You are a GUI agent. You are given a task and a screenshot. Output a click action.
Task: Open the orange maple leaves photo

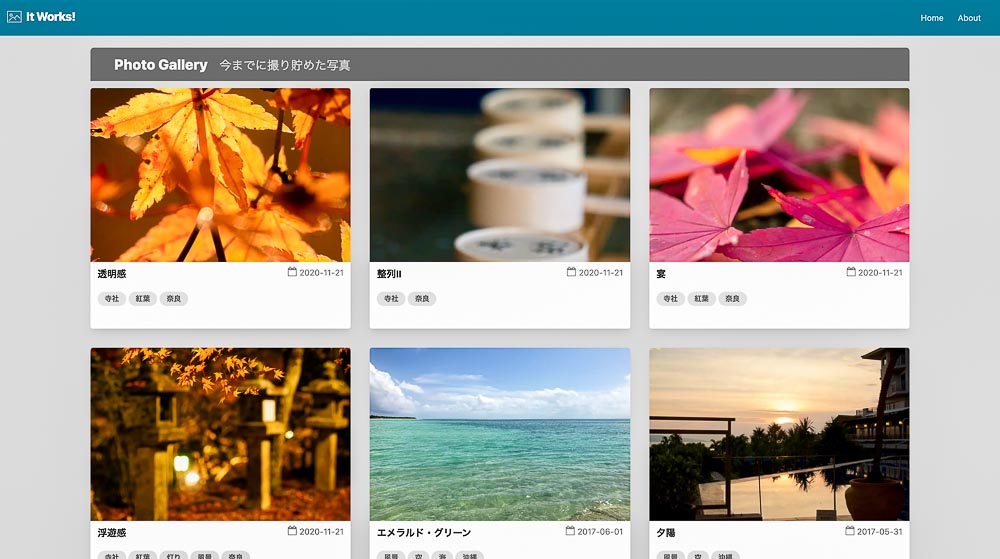click(220, 175)
